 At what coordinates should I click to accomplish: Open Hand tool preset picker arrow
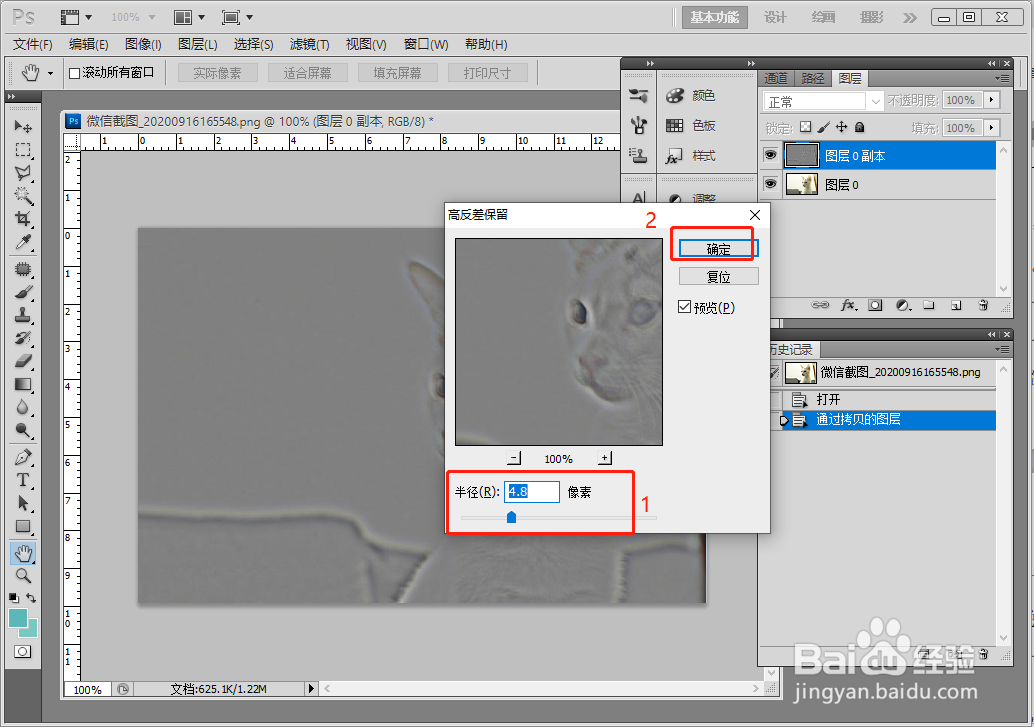click(x=50, y=73)
